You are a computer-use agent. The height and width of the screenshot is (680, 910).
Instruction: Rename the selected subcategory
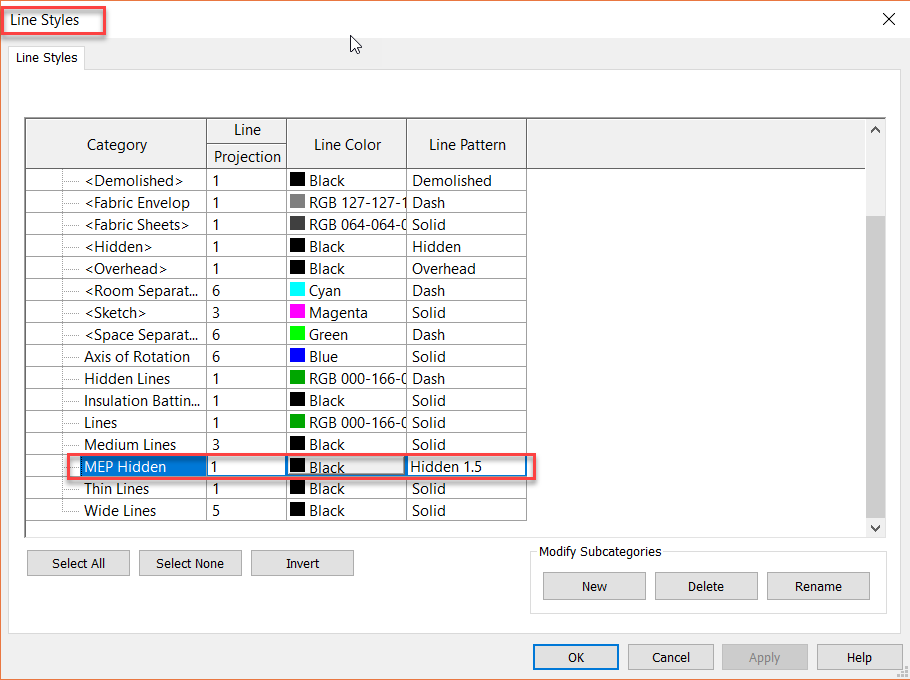tap(818, 586)
